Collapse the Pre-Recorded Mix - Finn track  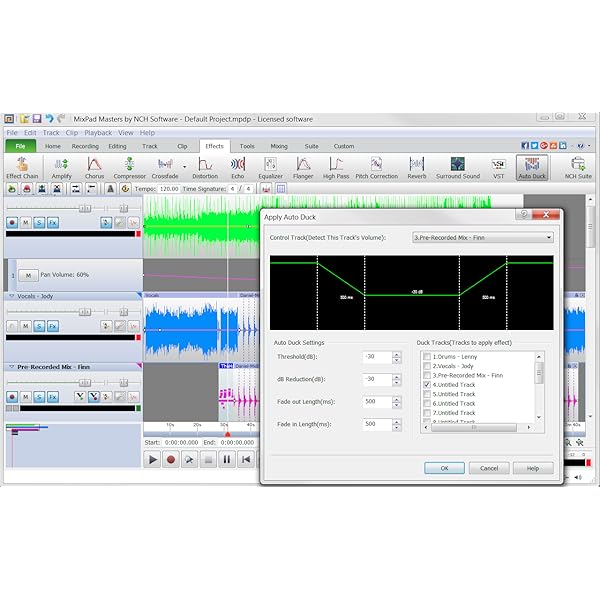[11, 367]
